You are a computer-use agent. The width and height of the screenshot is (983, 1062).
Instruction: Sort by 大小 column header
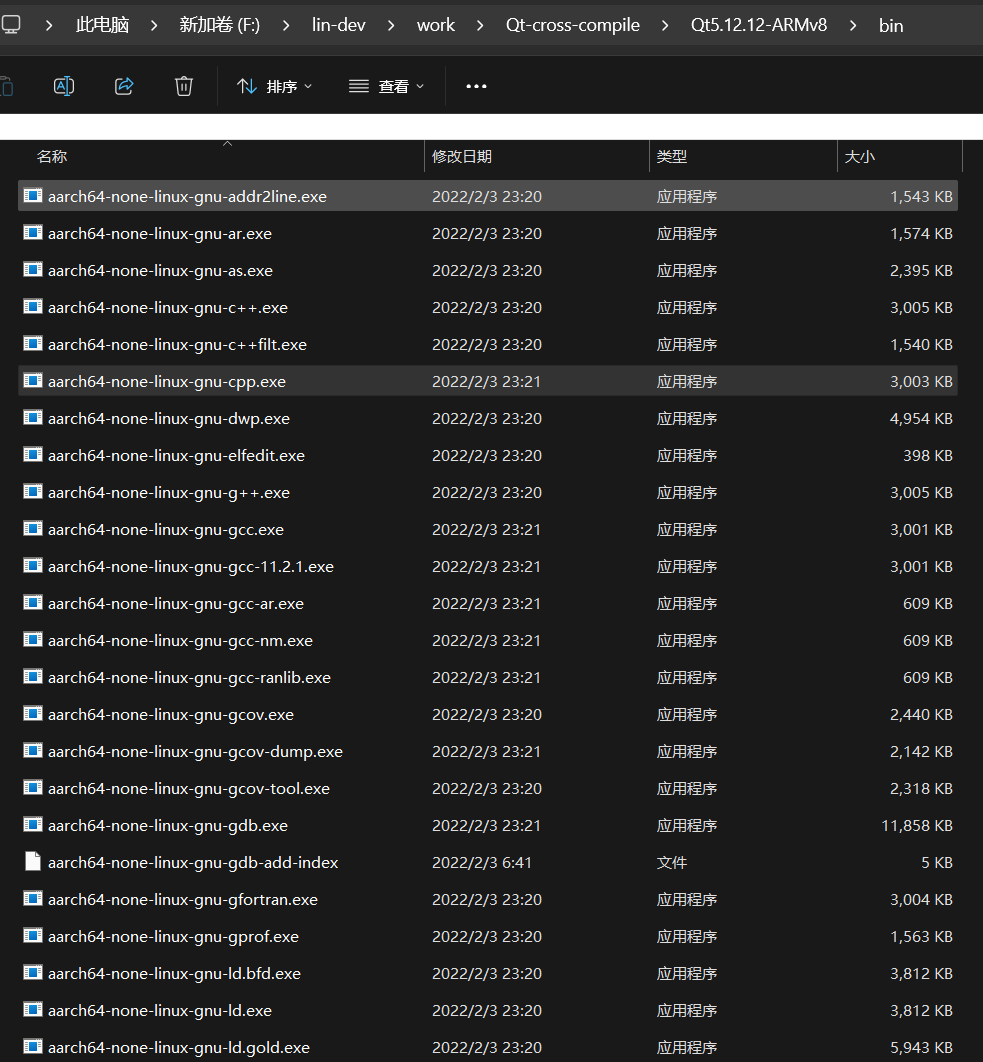pos(860,156)
